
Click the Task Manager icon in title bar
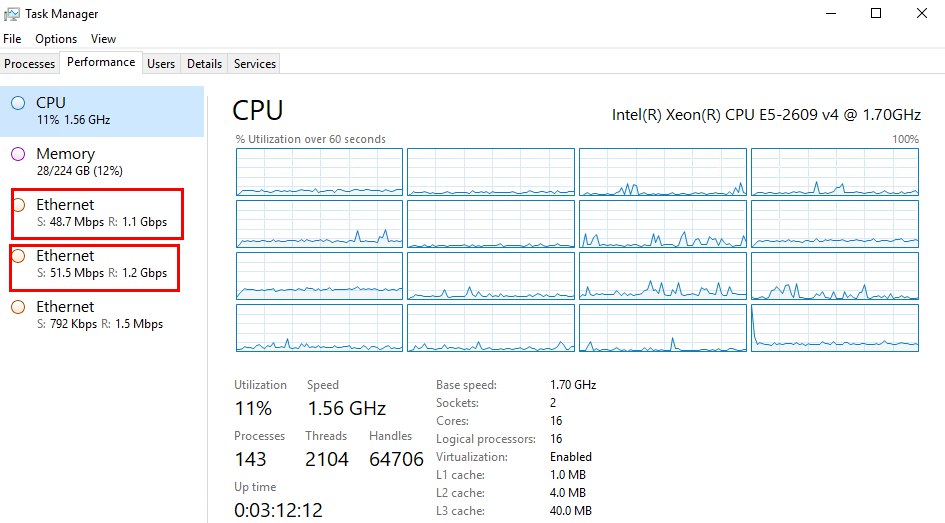pos(12,14)
